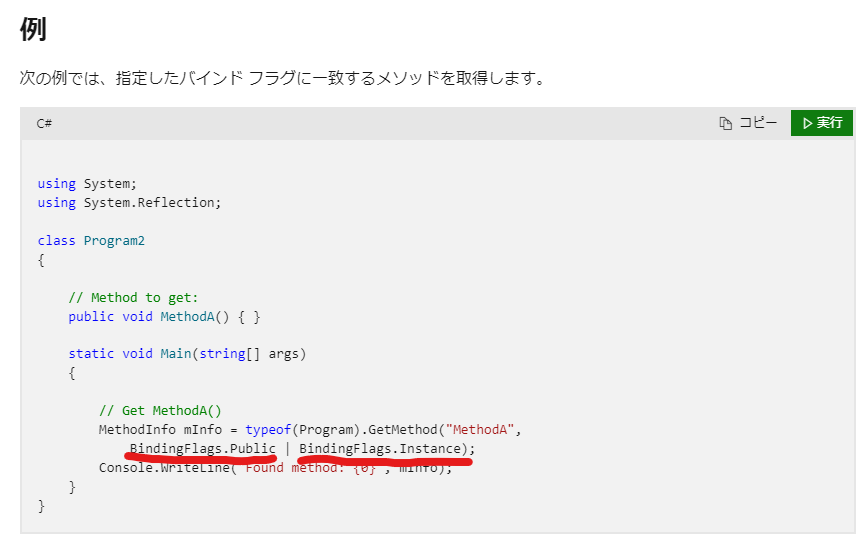Click the 'class Program2' declaration

(x=91, y=241)
